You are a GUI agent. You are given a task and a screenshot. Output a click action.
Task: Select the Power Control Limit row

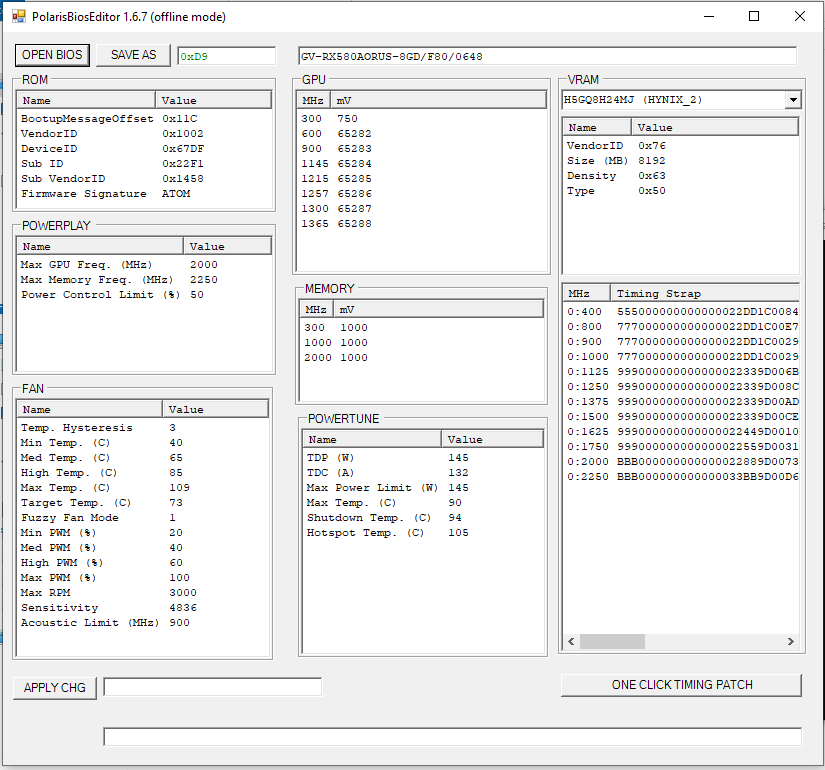(x=145, y=295)
